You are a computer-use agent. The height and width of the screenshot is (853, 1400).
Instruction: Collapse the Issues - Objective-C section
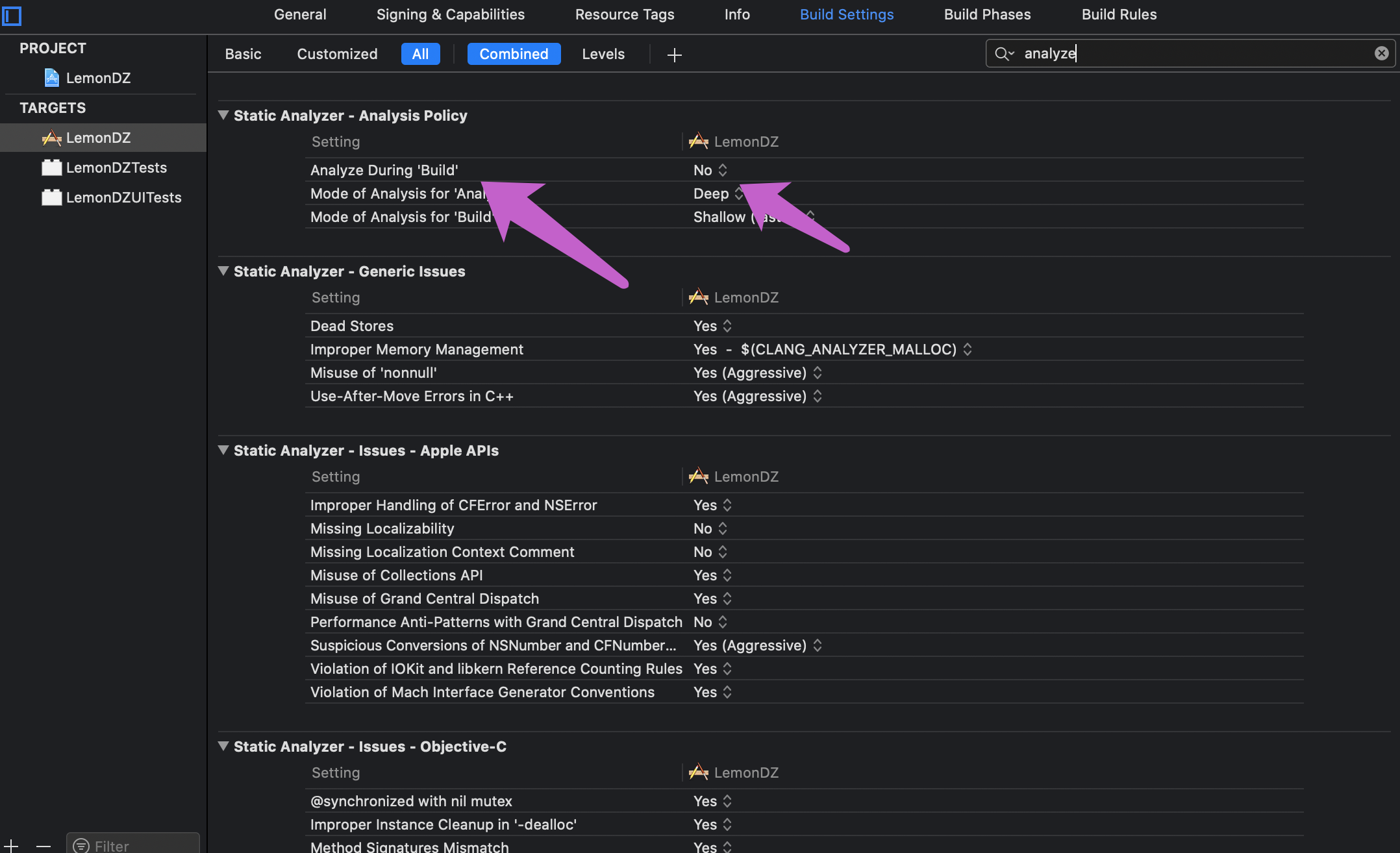[223, 747]
